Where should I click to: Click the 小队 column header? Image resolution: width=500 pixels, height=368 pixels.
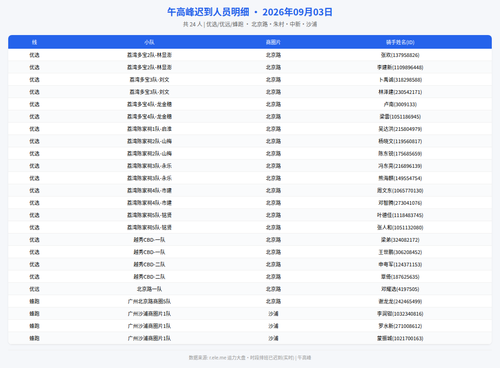(149, 42)
